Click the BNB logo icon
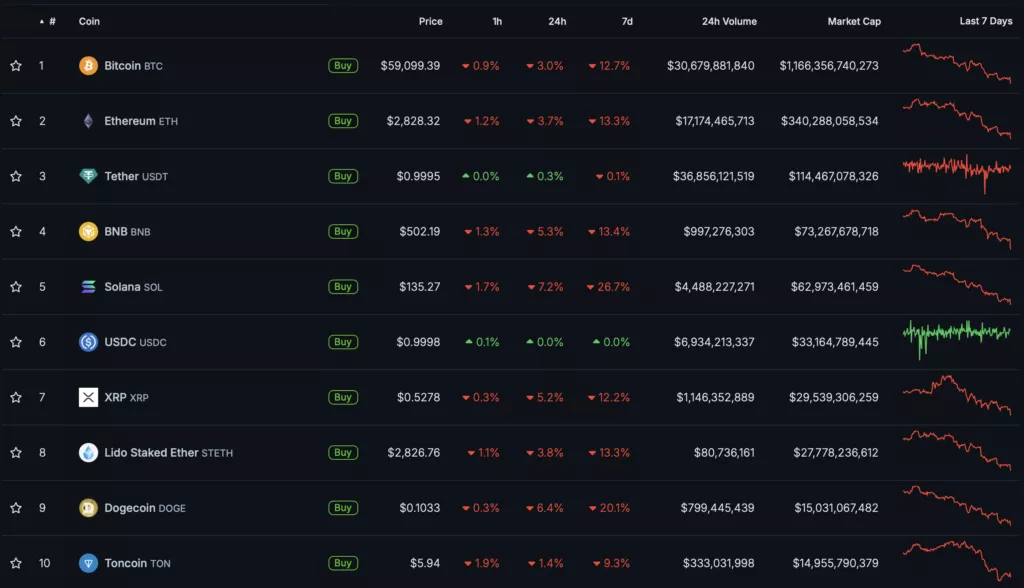Image resolution: width=1024 pixels, height=588 pixels. pyautogui.click(x=88, y=231)
